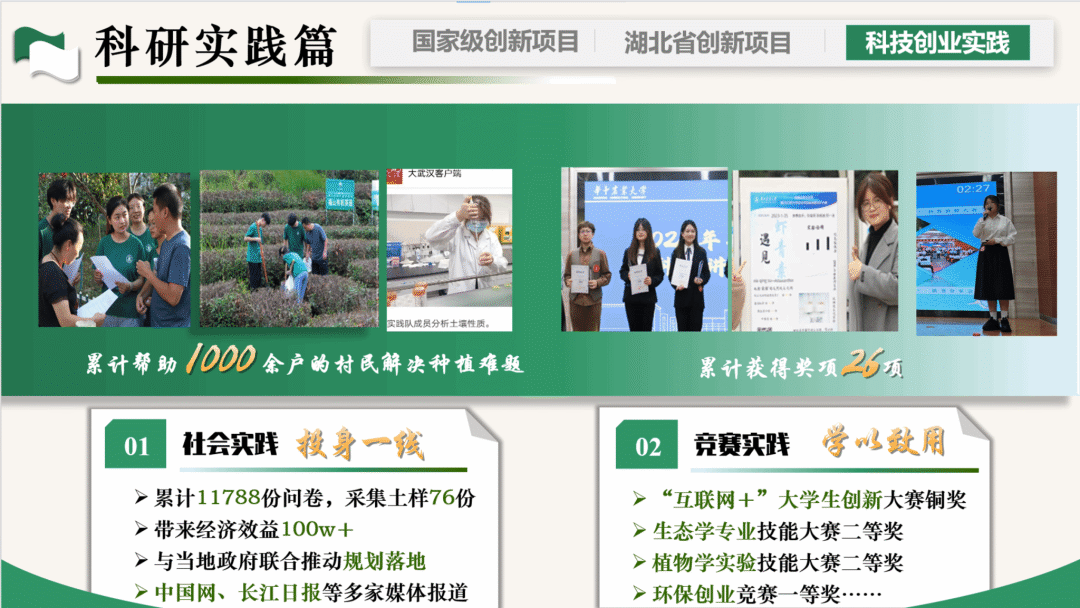Click the orange 投身一线 calligraphy text
The height and width of the screenshot is (608, 1080).
pos(360,445)
